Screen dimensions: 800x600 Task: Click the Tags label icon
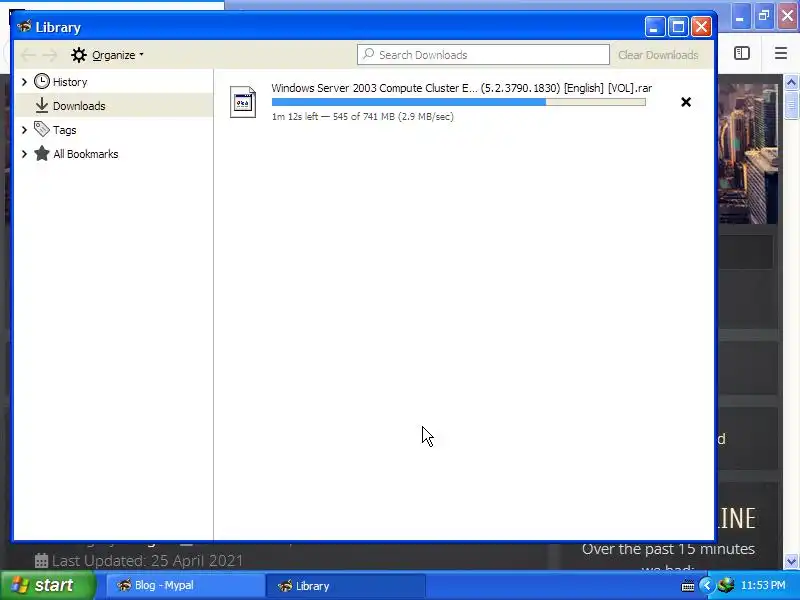[x=42, y=129]
